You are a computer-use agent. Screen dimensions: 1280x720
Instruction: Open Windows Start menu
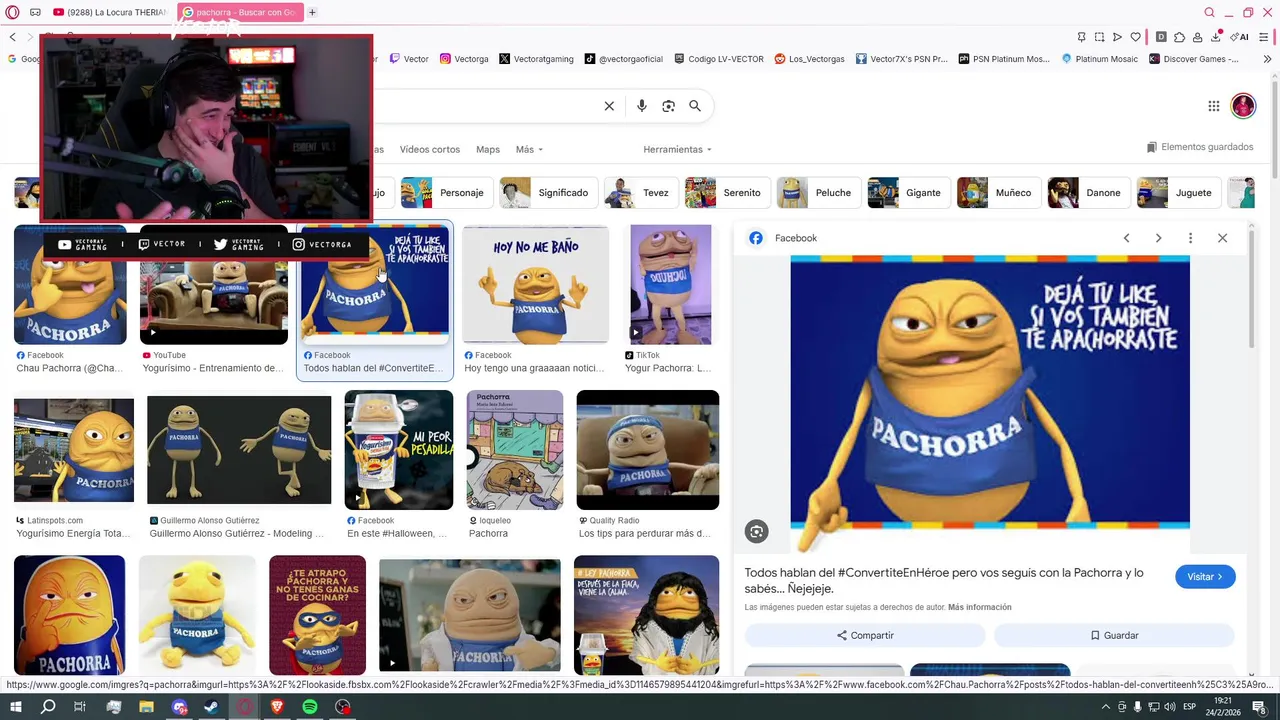[15, 707]
